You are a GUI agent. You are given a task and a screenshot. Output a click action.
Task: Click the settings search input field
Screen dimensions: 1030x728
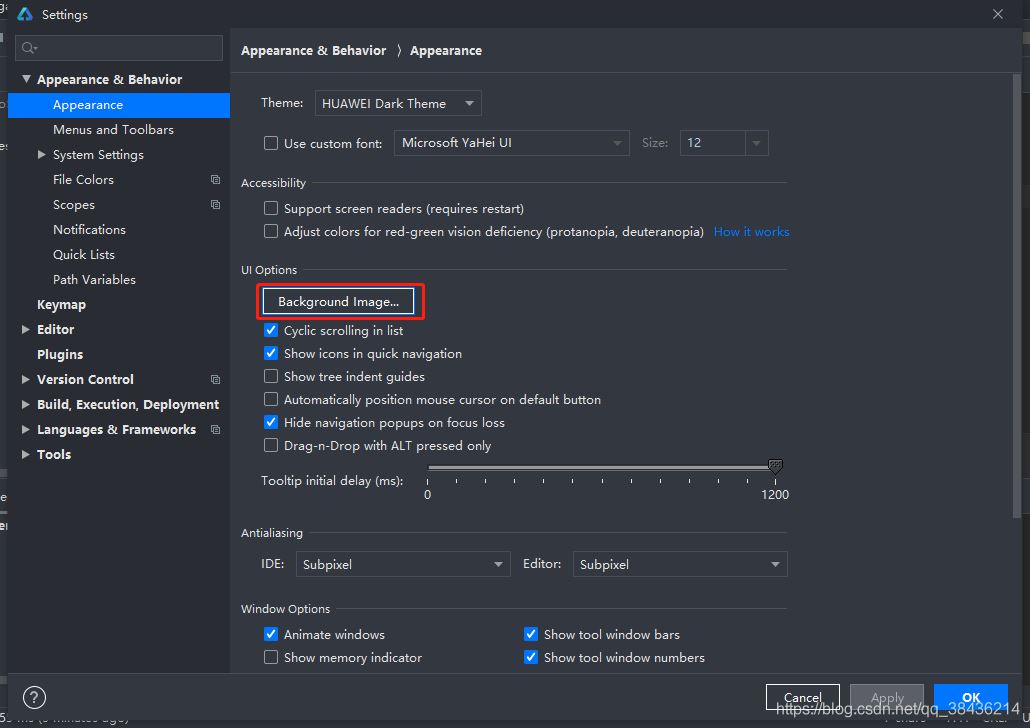point(119,48)
